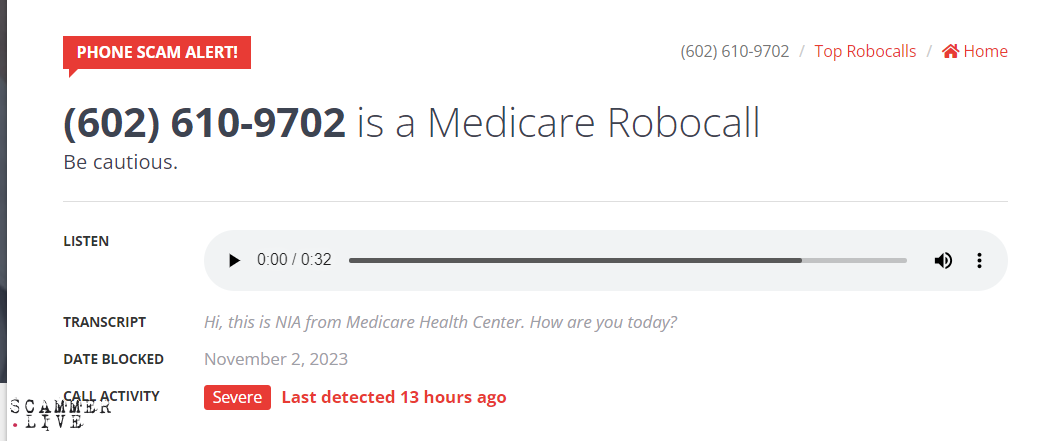The height and width of the screenshot is (441, 1057).
Task: Click the house icon in breadcrumb
Action: (x=950, y=51)
